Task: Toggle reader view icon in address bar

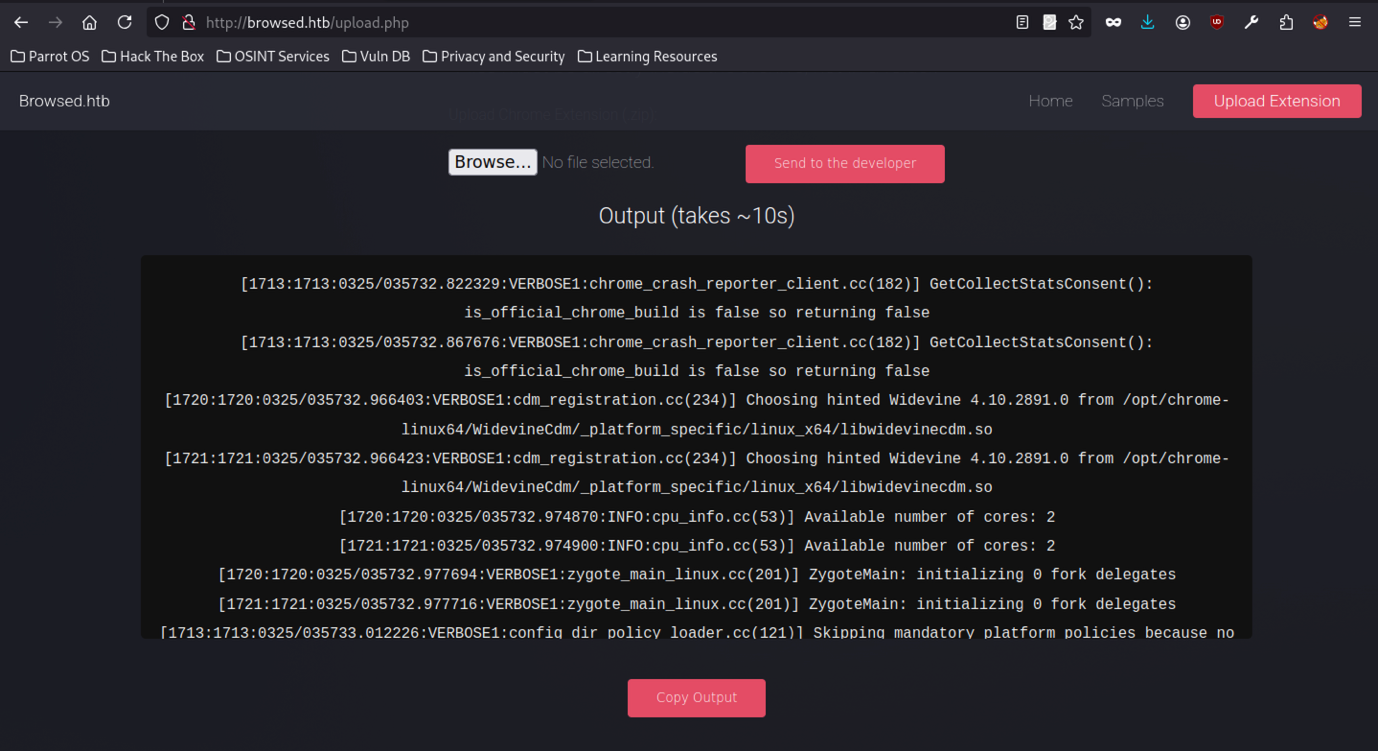Action: 1022,22
